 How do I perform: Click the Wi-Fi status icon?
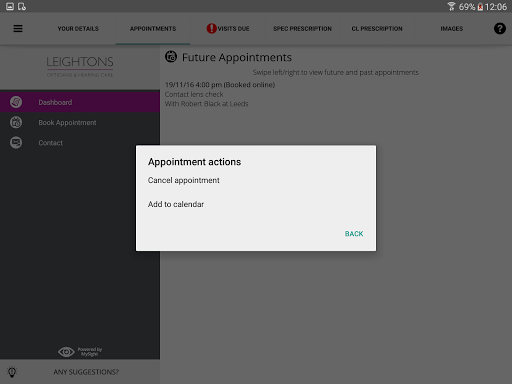tap(451, 6)
